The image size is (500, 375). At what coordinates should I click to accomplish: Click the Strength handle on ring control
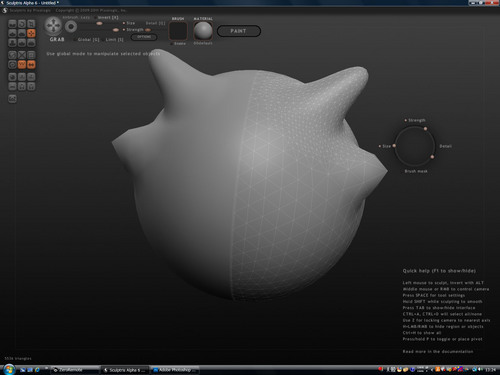coord(425,128)
